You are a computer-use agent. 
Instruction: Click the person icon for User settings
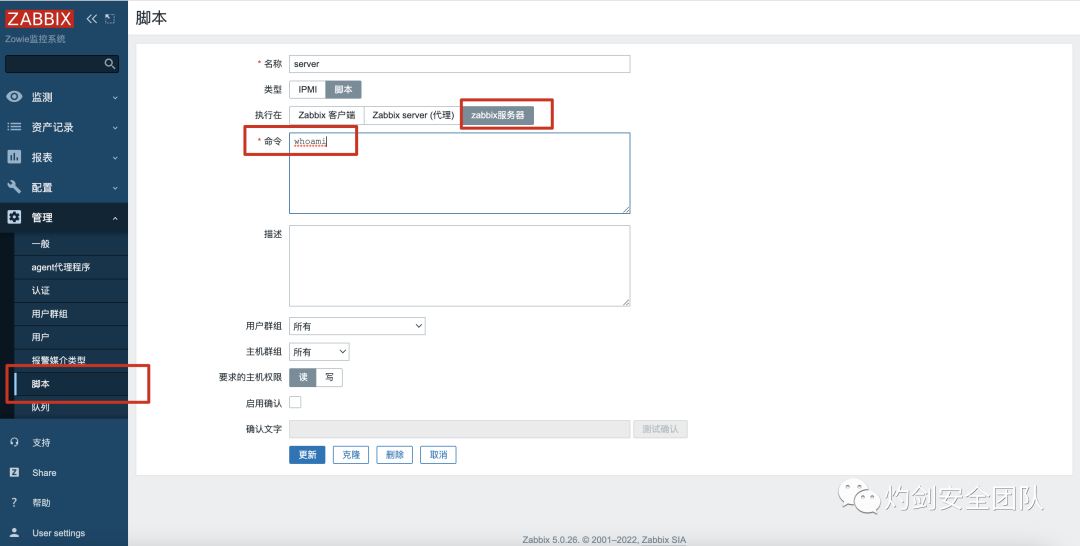pyautogui.click(x=14, y=532)
